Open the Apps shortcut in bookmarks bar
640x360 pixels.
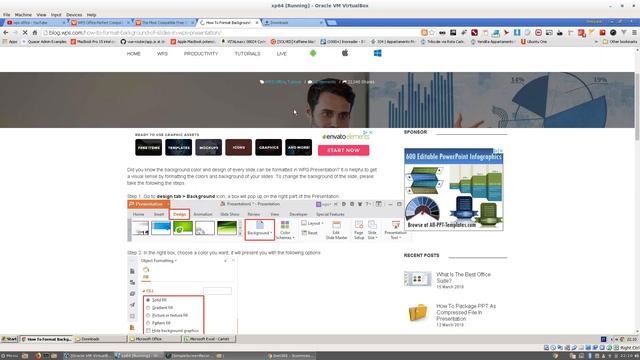coord(10,42)
